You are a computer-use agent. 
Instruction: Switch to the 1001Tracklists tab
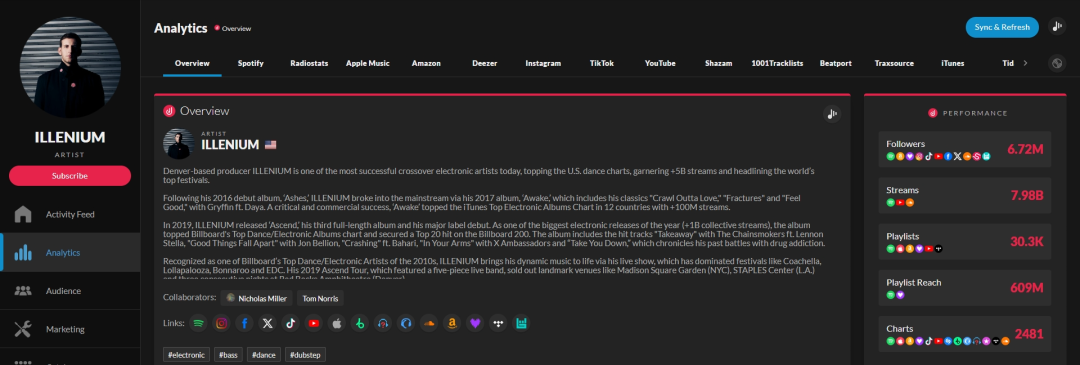pos(777,63)
